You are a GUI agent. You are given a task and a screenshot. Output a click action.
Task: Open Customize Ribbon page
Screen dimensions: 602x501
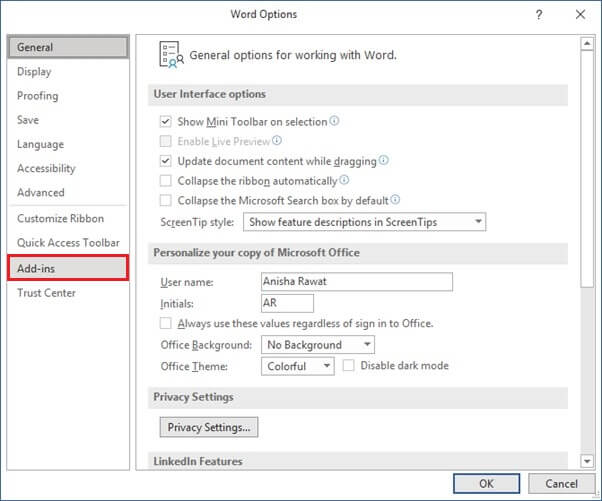[68, 218]
